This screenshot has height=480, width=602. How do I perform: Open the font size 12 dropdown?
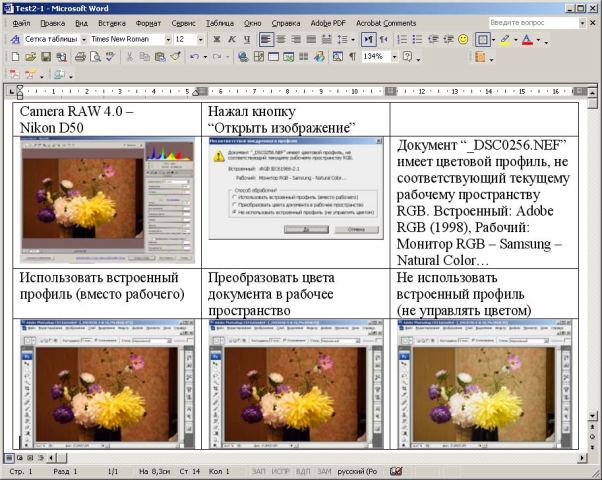pyautogui.click(x=200, y=40)
